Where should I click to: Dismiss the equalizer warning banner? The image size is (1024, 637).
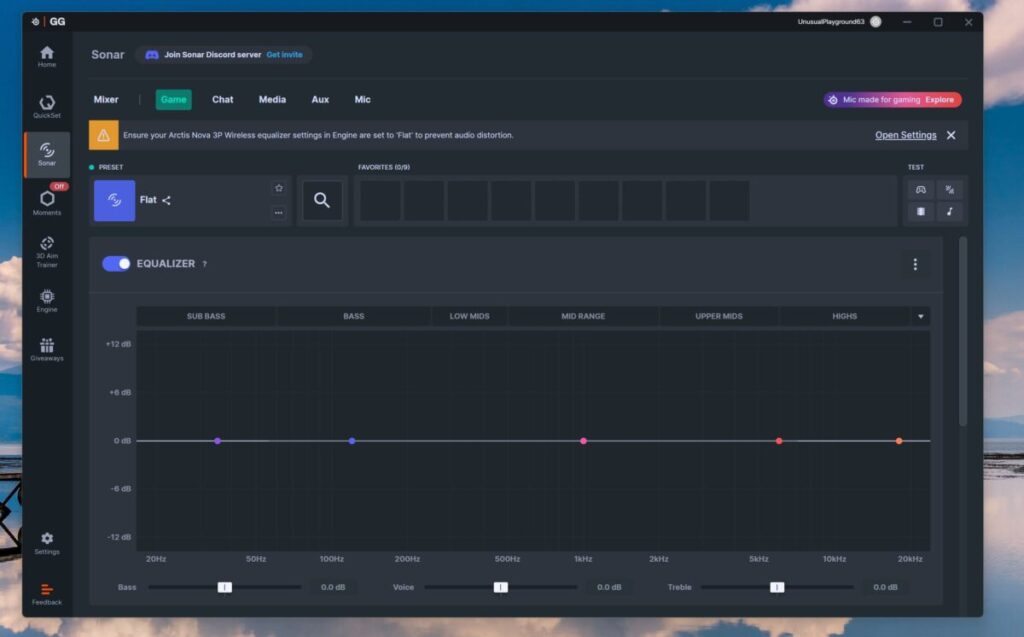click(951, 135)
